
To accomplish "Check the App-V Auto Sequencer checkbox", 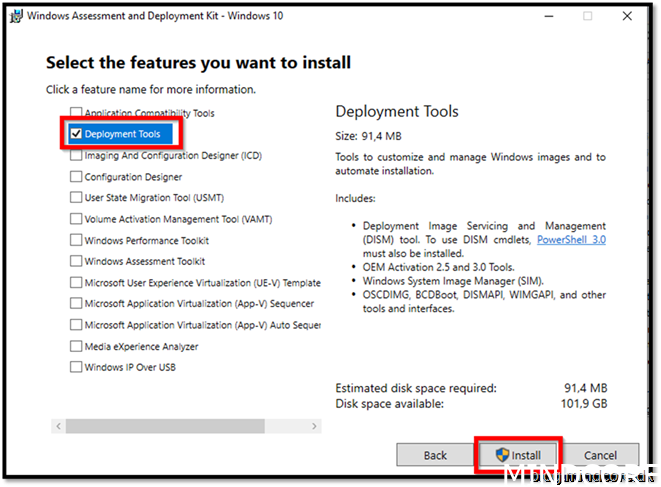I will click(x=76, y=325).
